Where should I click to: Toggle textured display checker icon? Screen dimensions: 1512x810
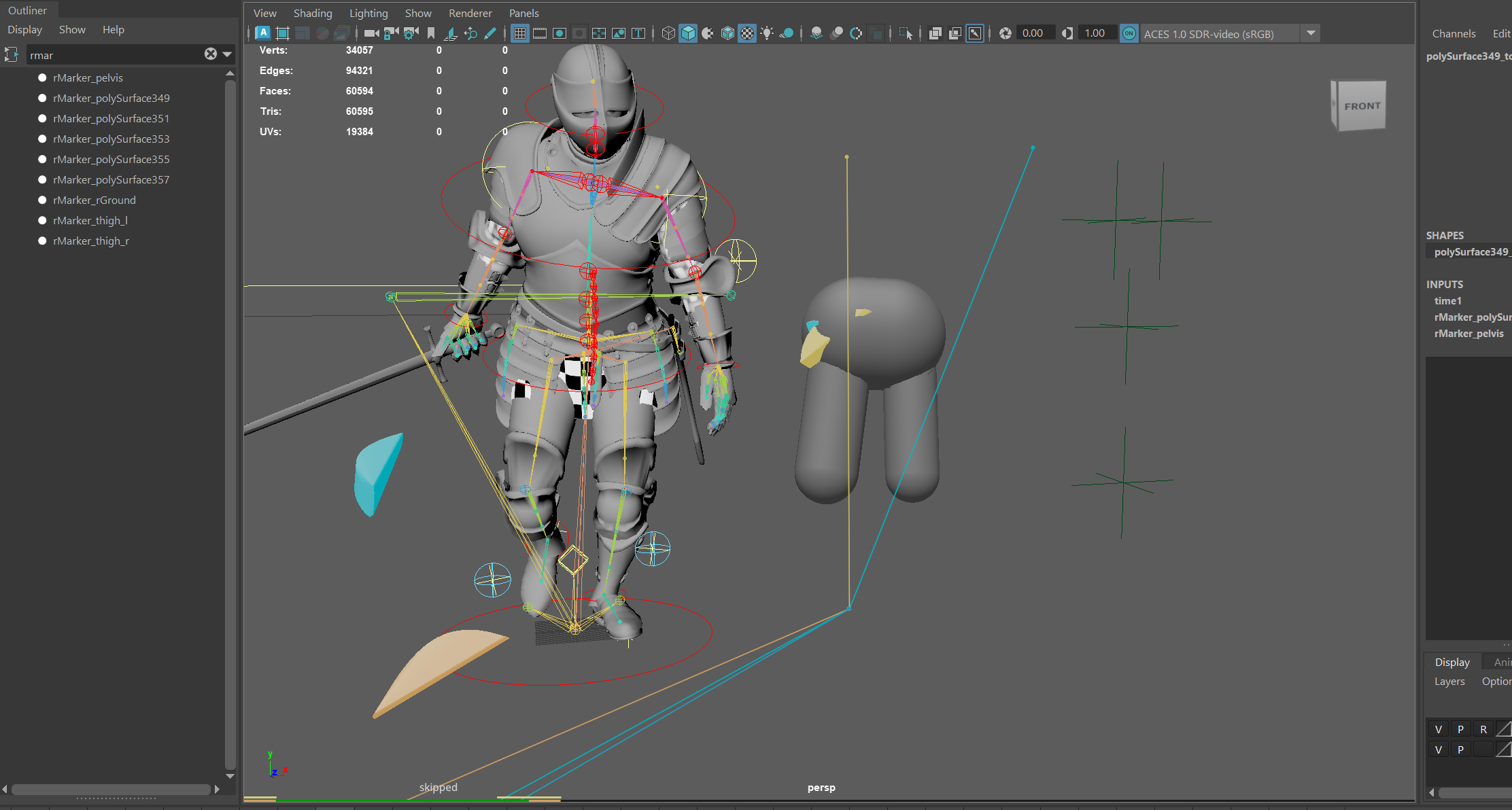[x=747, y=33]
